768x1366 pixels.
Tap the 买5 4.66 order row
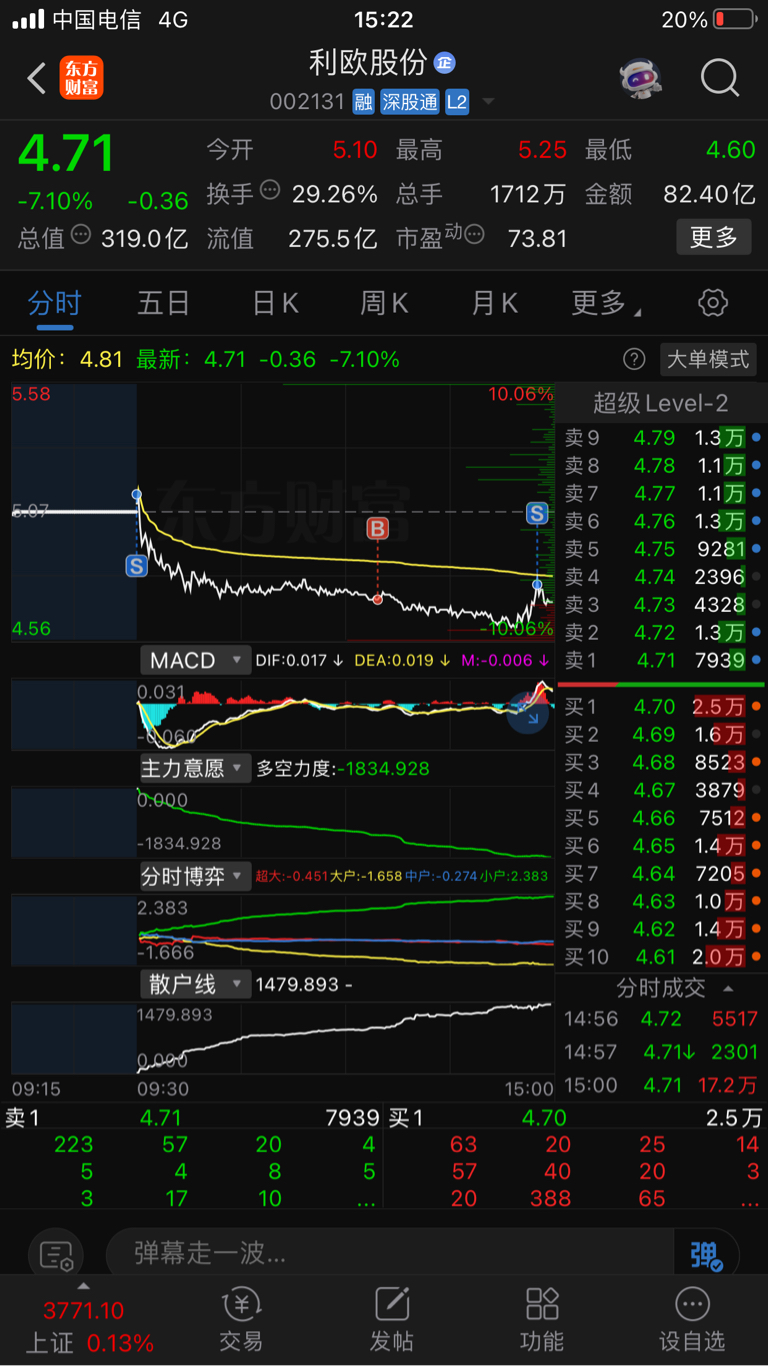click(660, 818)
